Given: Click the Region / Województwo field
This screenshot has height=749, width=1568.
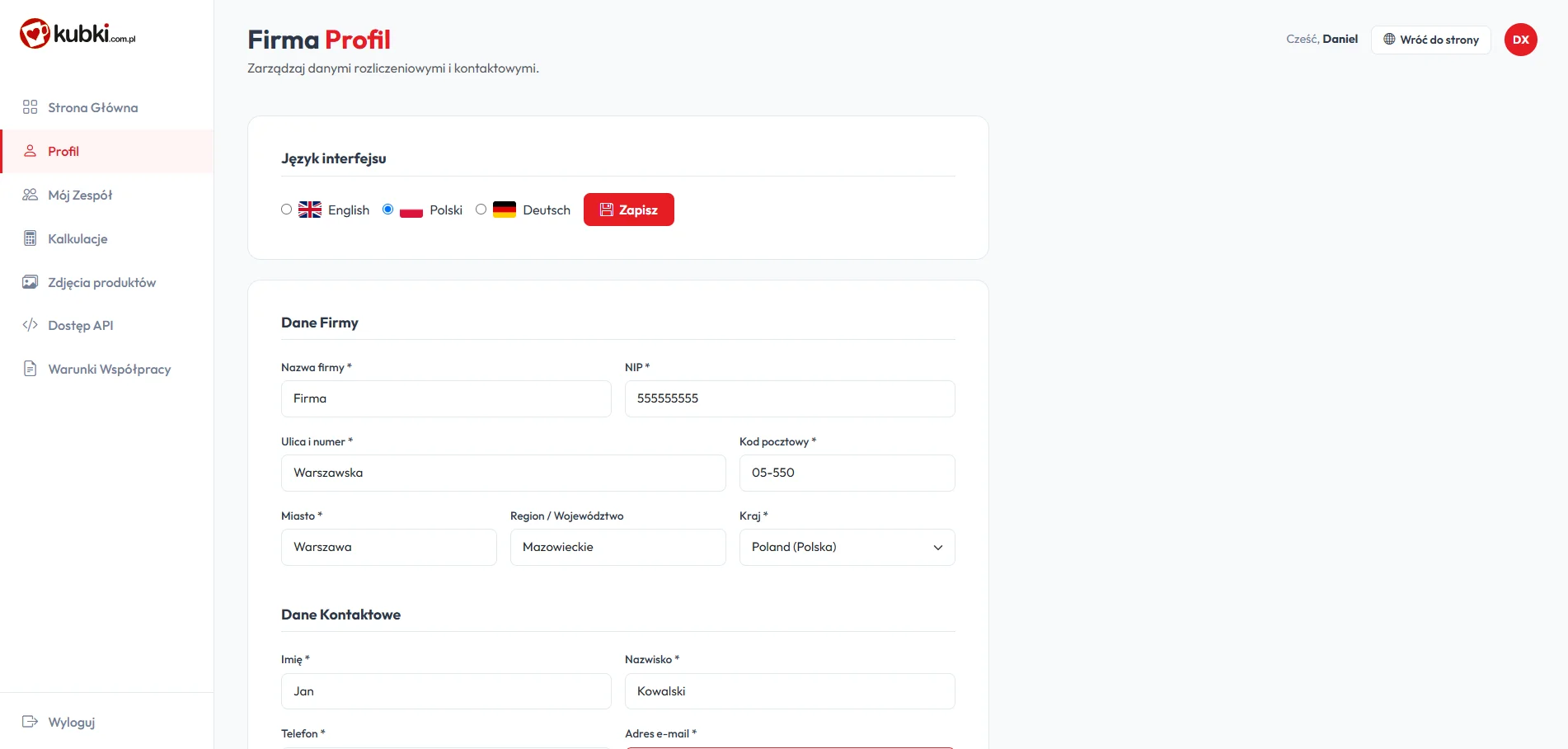Looking at the screenshot, I should pyautogui.click(x=618, y=547).
